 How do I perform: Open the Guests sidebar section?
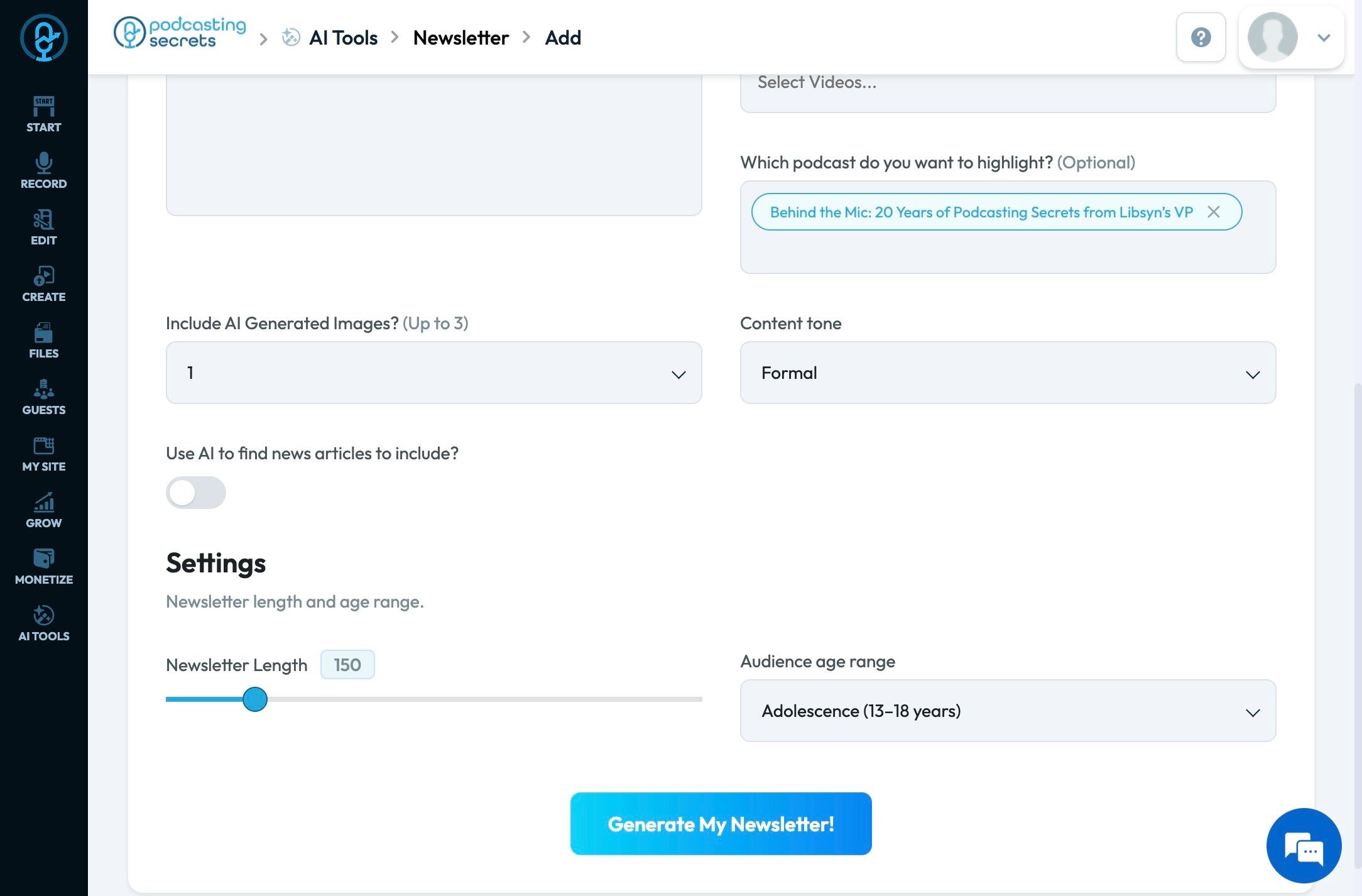click(x=43, y=396)
